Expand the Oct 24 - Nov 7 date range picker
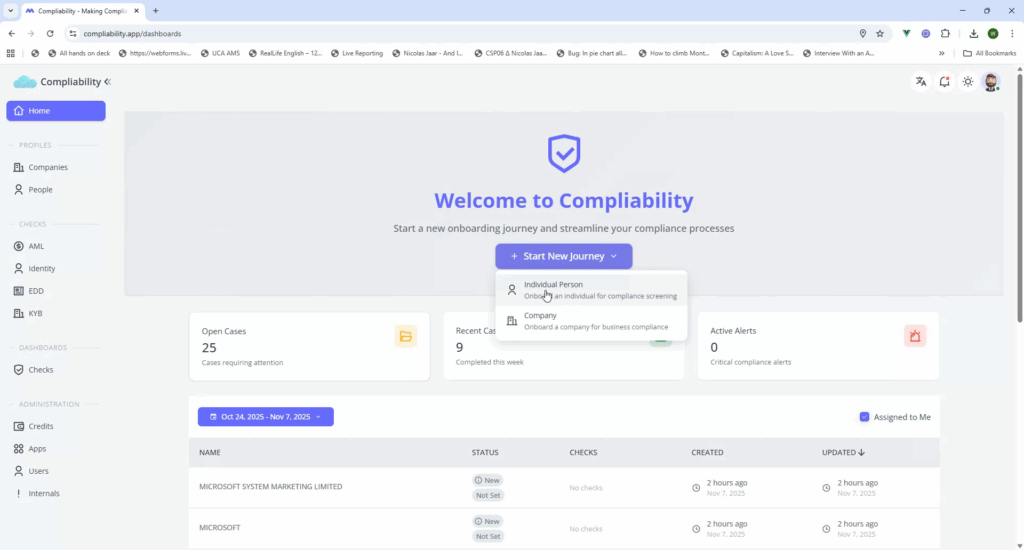This screenshot has width=1024, height=550. [x=265, y=417]
